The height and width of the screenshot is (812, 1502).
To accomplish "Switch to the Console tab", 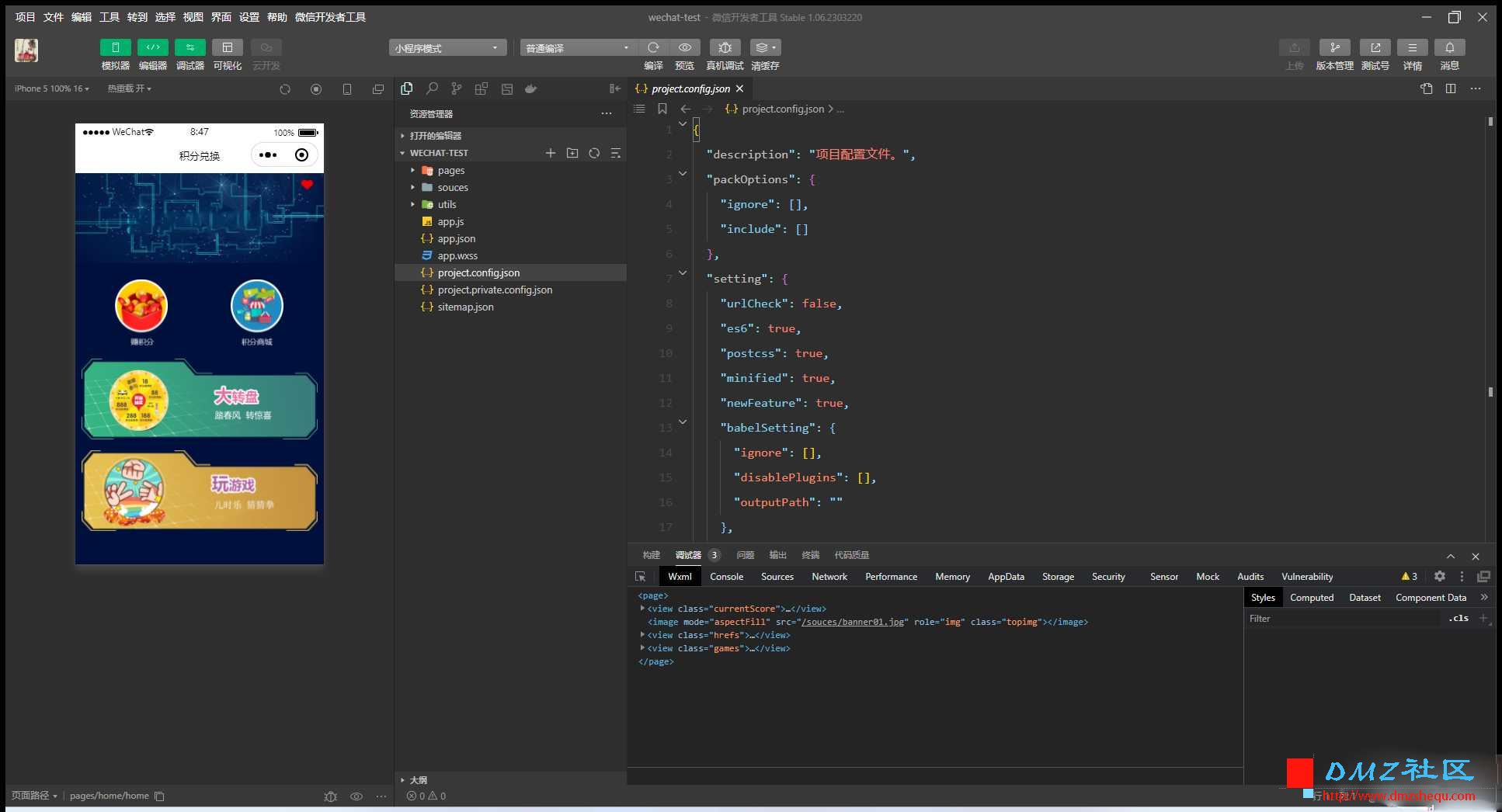I will coord(726,577).
